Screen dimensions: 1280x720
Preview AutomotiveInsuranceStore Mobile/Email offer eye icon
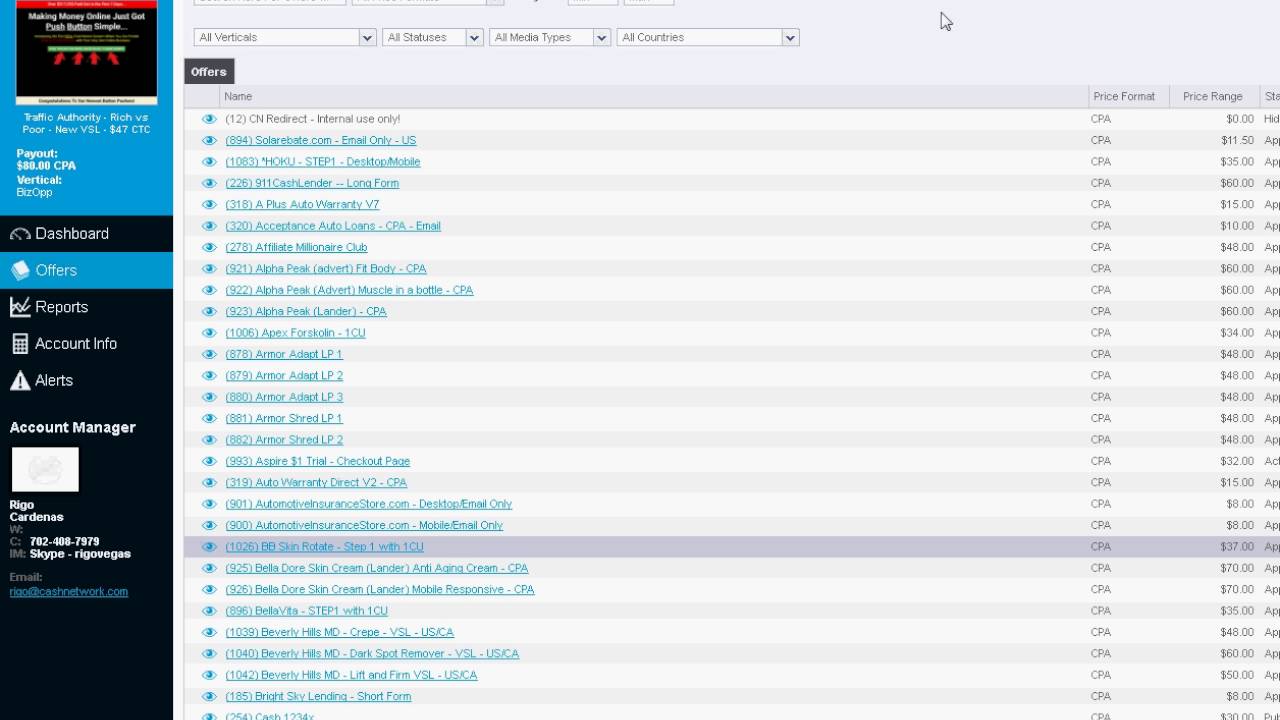coord(209,526)
